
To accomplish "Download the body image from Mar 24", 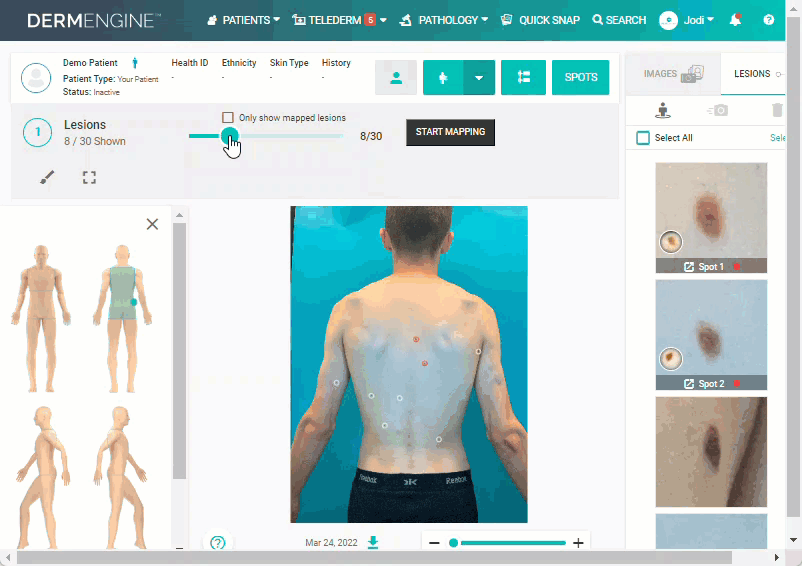I will pyautogui.click(x=373, y=542).
